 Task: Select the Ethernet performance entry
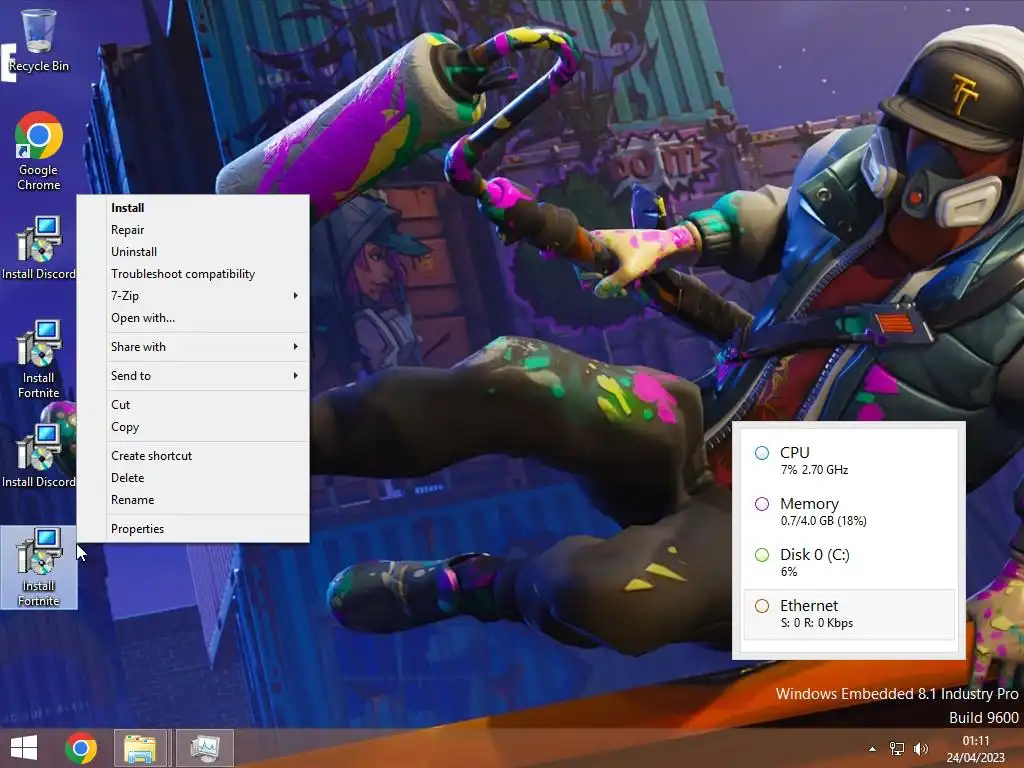pos(849,614)
